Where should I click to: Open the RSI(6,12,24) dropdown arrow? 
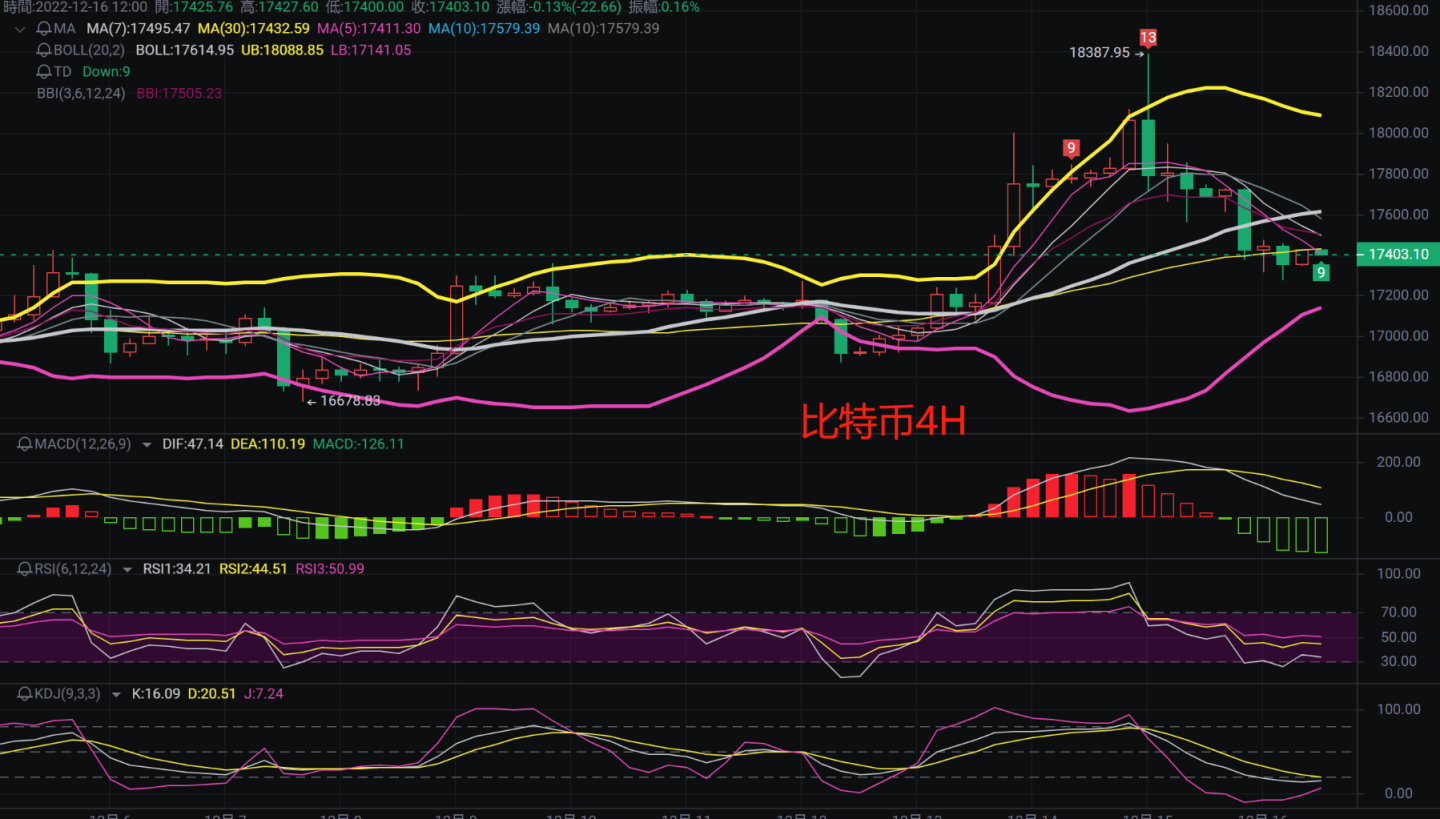coord(128,570)
